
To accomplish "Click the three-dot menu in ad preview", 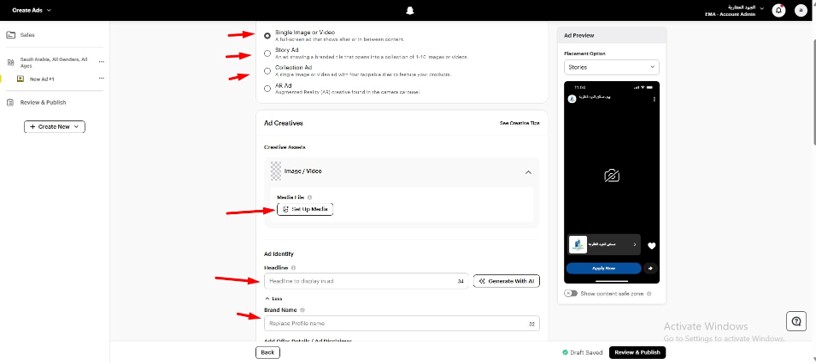I will pyautogui.click(x=654, y=99).
